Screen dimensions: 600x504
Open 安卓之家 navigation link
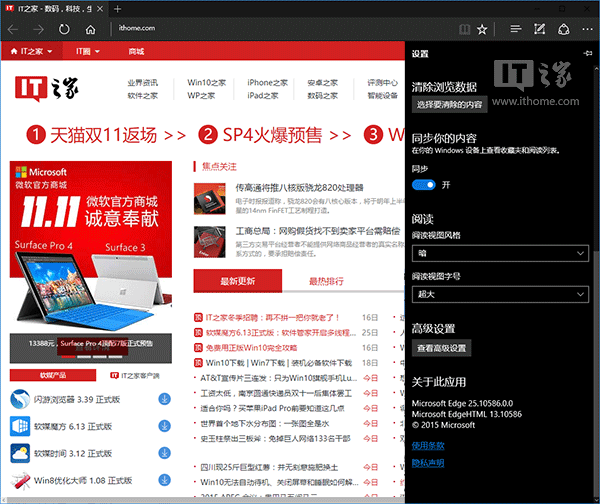coord(323,82)
